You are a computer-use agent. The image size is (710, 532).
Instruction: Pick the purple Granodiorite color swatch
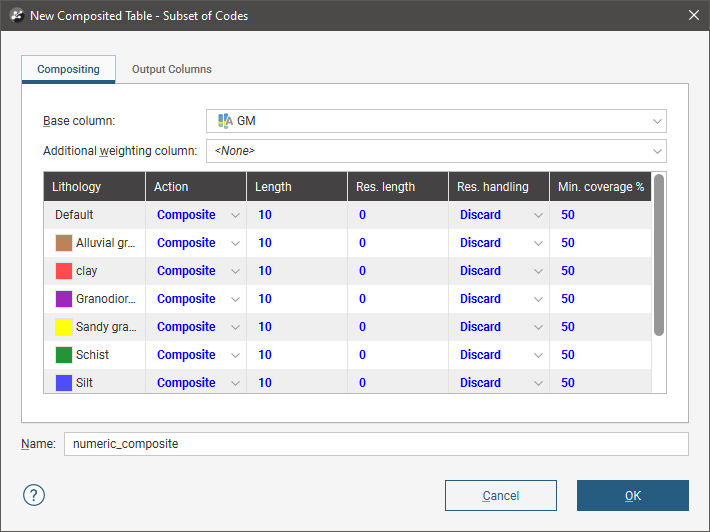[64, 299]
